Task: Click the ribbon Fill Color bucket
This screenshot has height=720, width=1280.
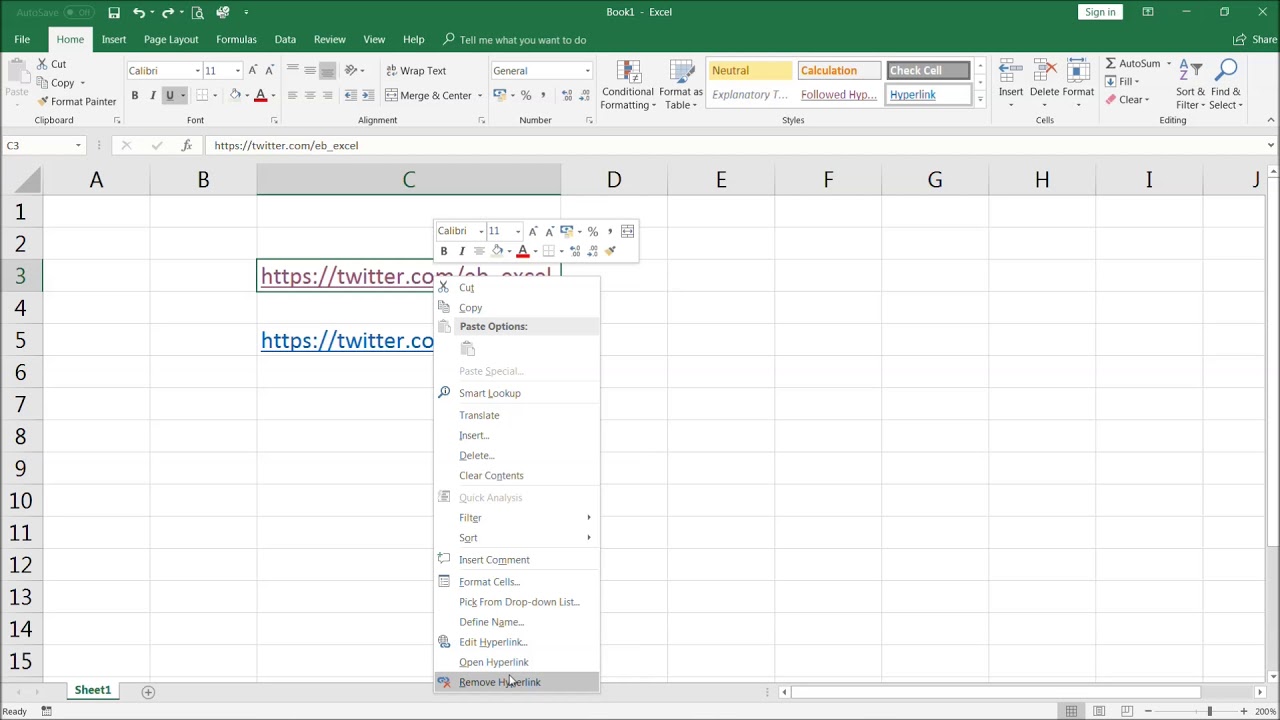Action: click(x=235, y=95)
